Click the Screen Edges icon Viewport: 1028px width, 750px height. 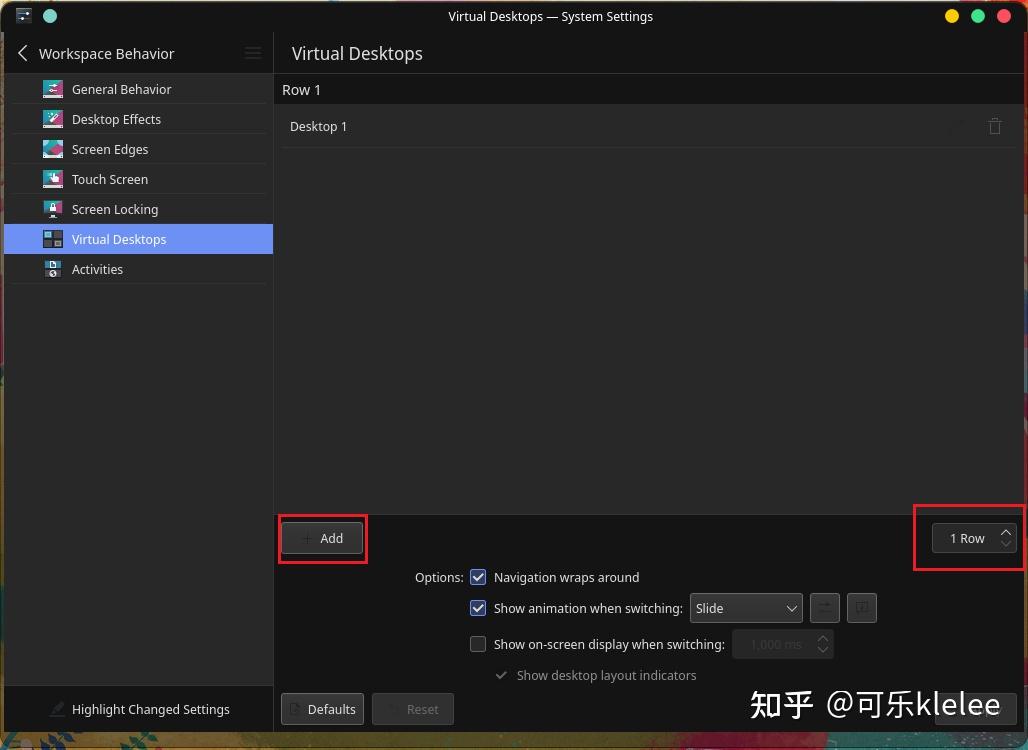point(53,149)
